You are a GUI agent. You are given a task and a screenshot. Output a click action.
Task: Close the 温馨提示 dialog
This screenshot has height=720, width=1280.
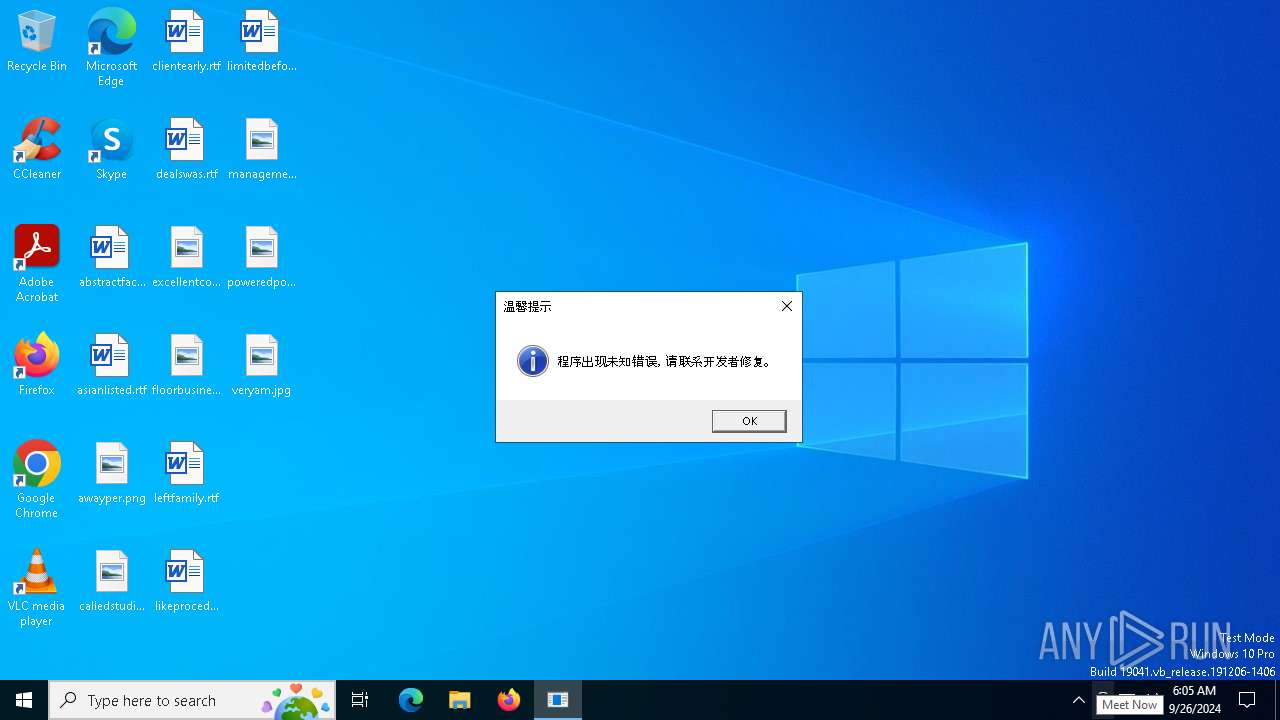[x=786, y=306]
